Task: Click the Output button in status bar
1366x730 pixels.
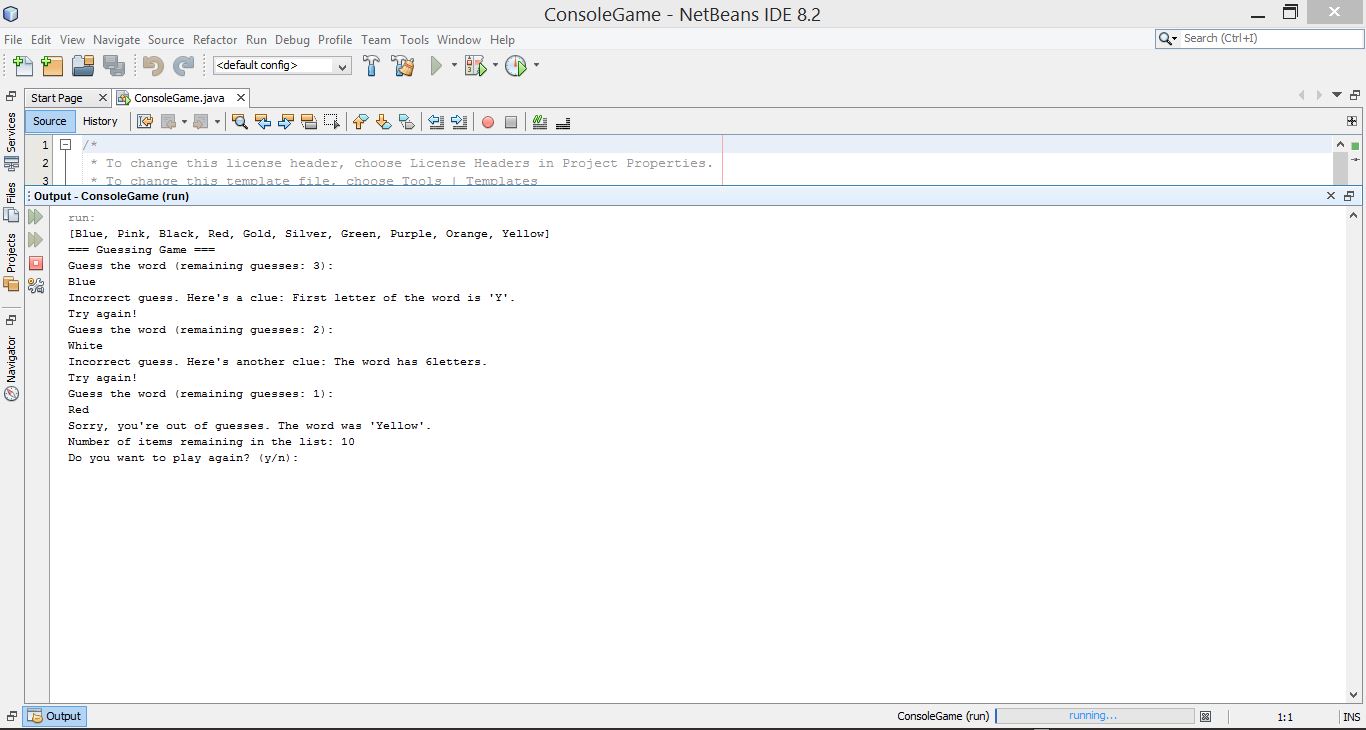Action: coord(55,716)
